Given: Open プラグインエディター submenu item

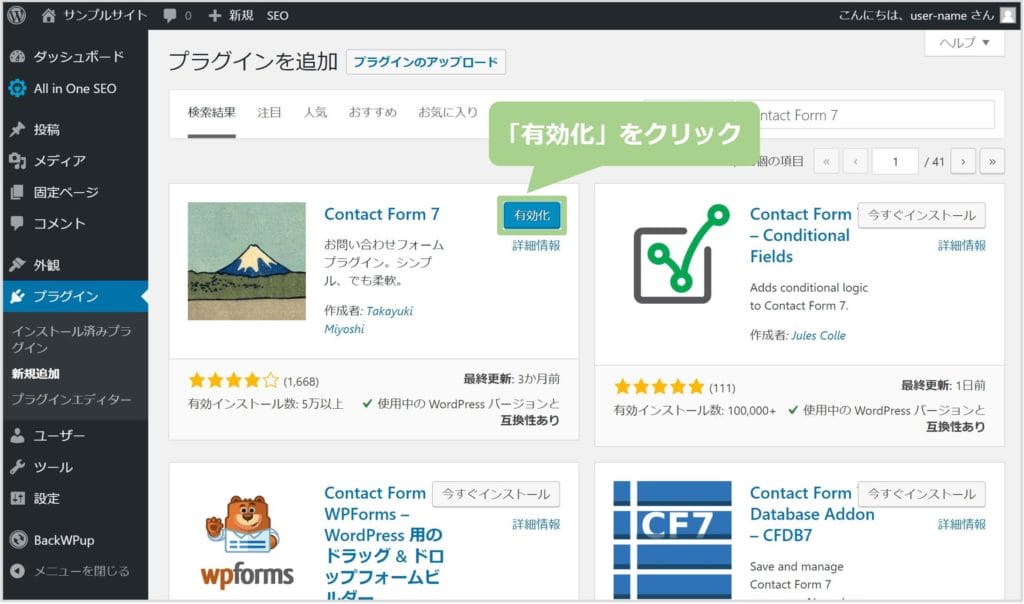Looking at the screenshot, I should tap(71, 399).
